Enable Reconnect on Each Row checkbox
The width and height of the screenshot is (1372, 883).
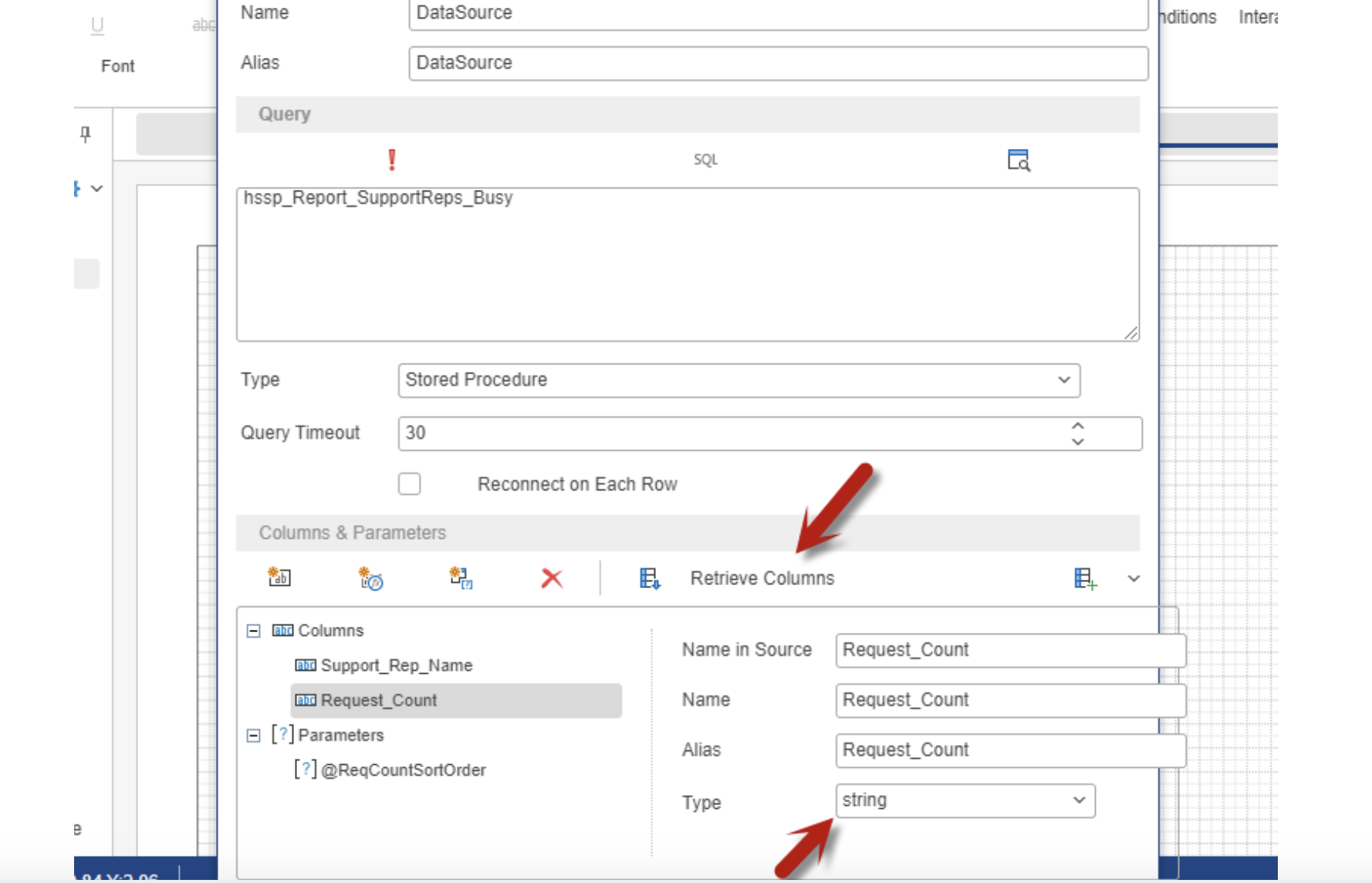410,484
